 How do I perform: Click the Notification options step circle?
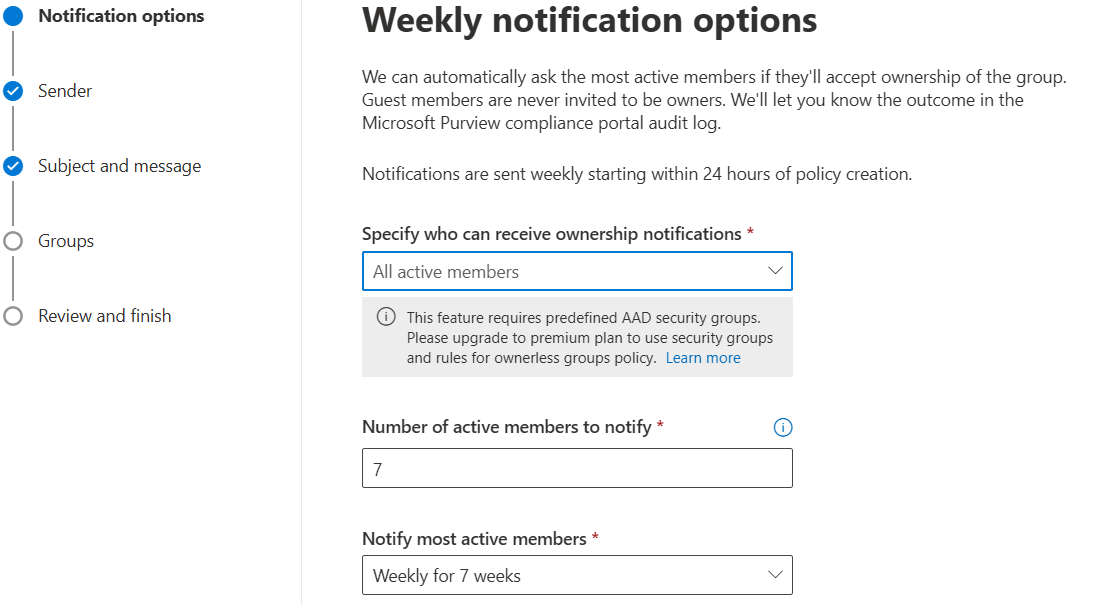[x=13, y=16]
